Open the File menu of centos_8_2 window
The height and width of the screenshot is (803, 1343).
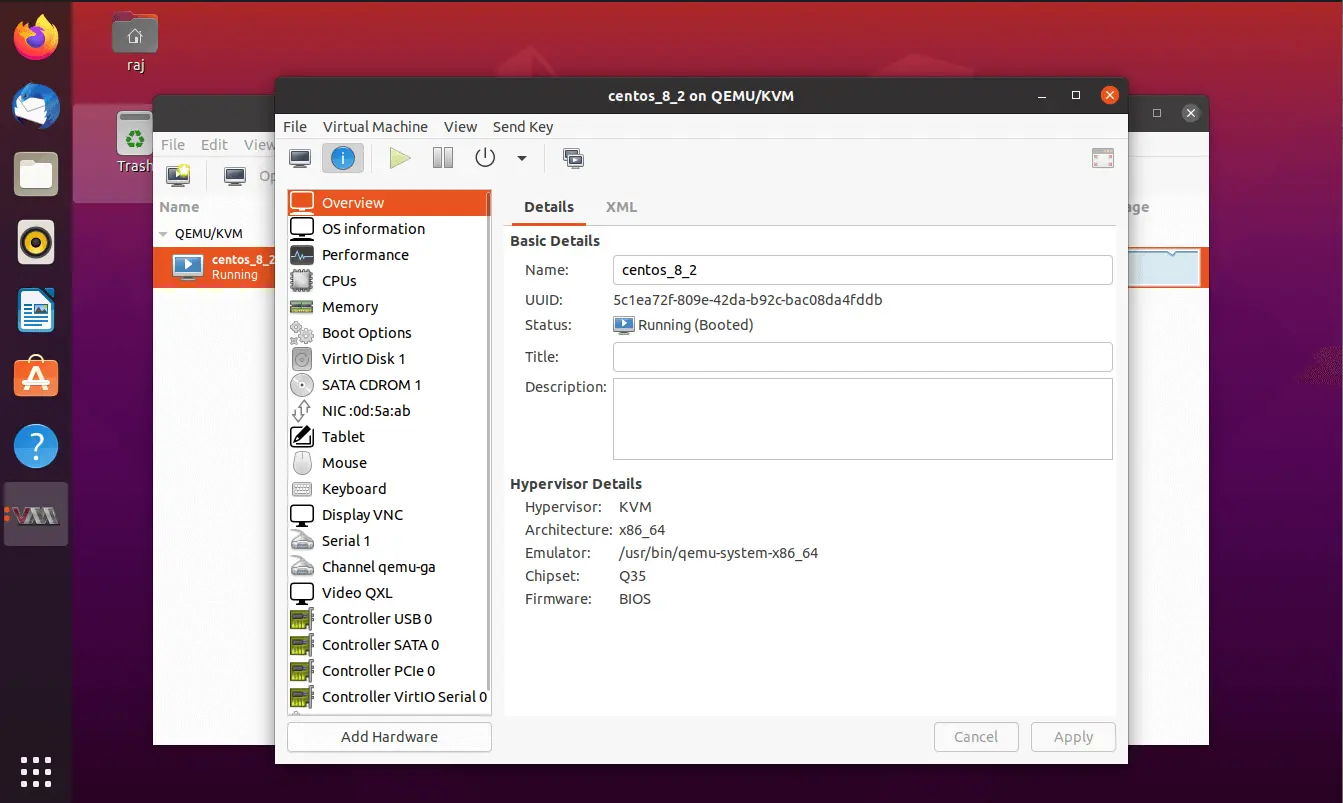295,127
